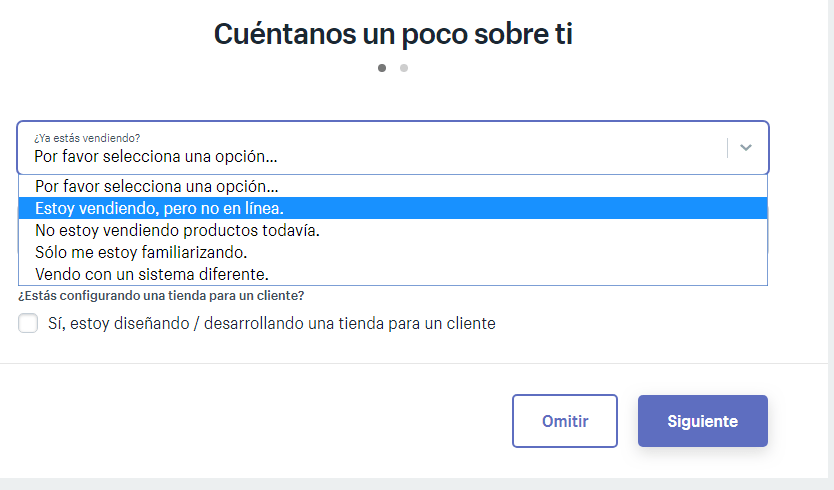The height and width of the screenshot is (490, 834).
Task: Click the active first step dot
Action: point(382,68)
